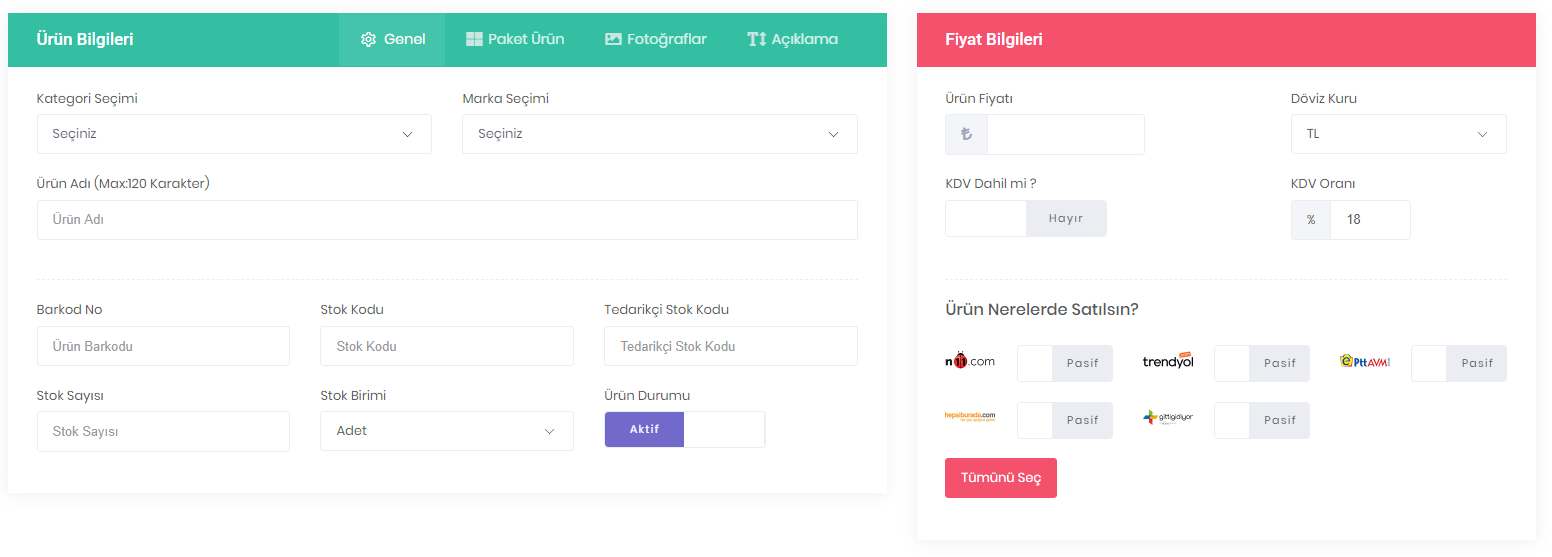Go to the Açıklama tab
This screenshot has width=1552, height=557.
(x=792, y=40)
